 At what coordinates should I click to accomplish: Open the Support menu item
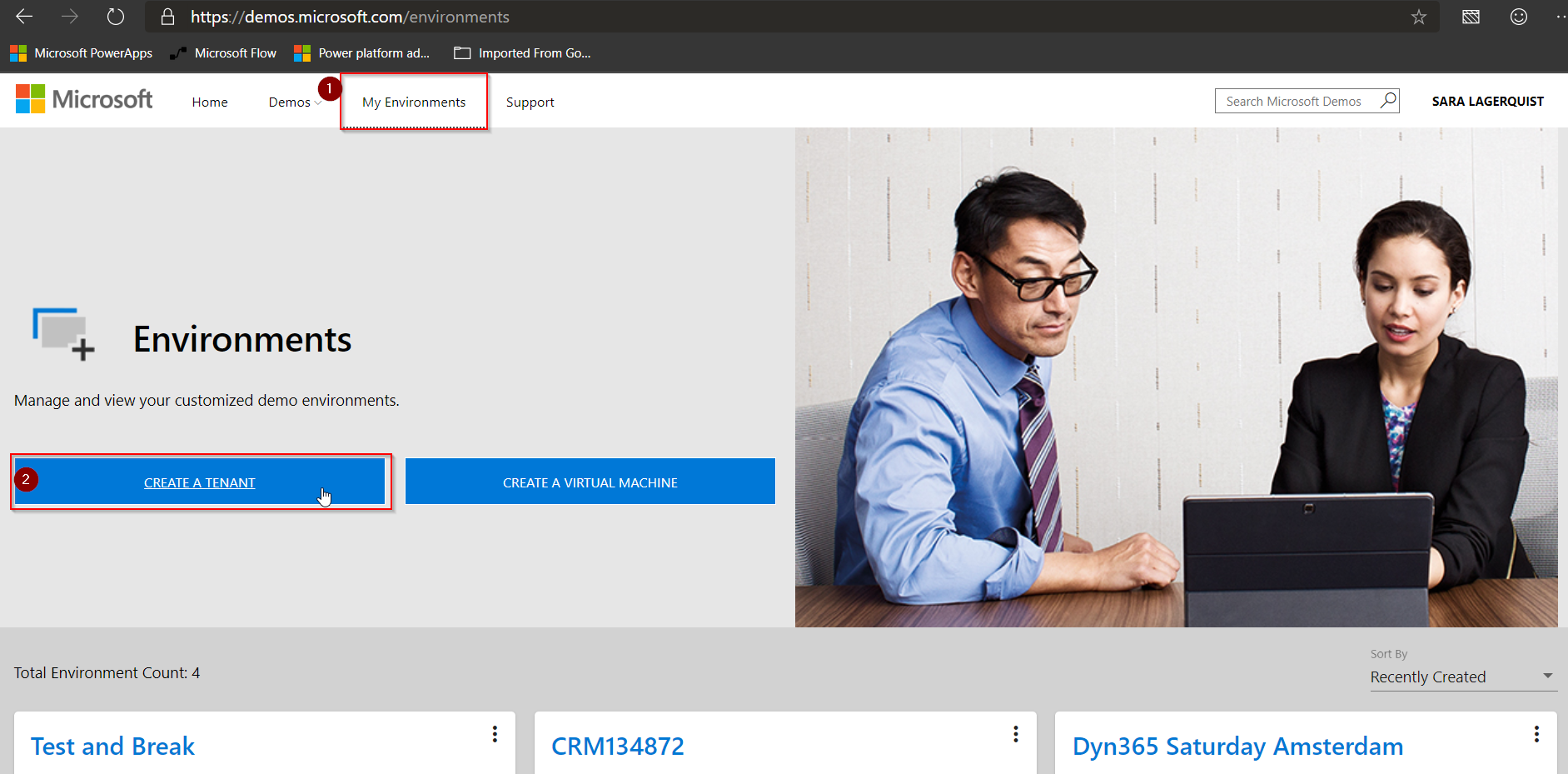530,102
